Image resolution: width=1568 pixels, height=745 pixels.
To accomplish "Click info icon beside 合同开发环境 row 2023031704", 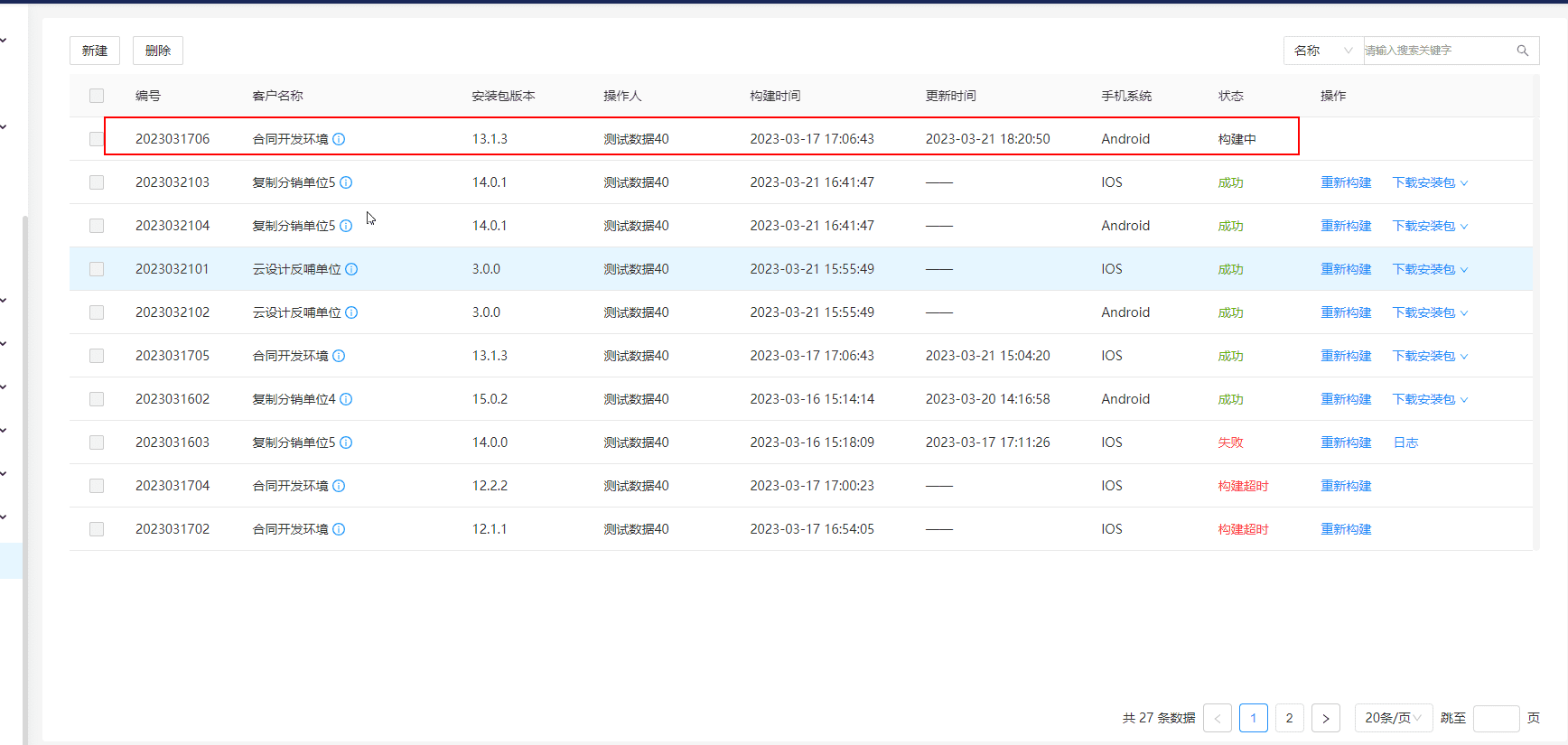I will click(x=339, y=486).
